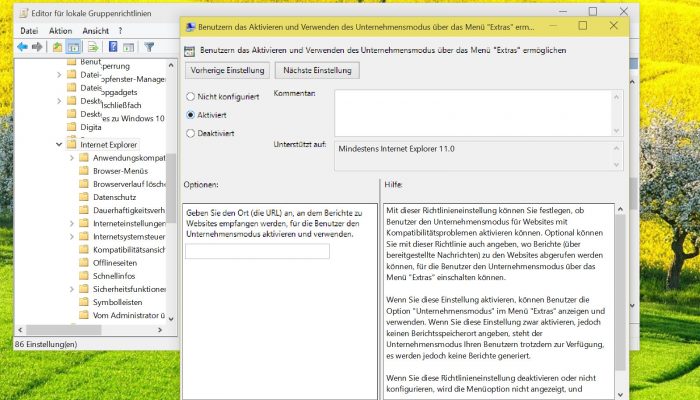
Task: Click the Filter funnel icon
Action: click(149, 47)
